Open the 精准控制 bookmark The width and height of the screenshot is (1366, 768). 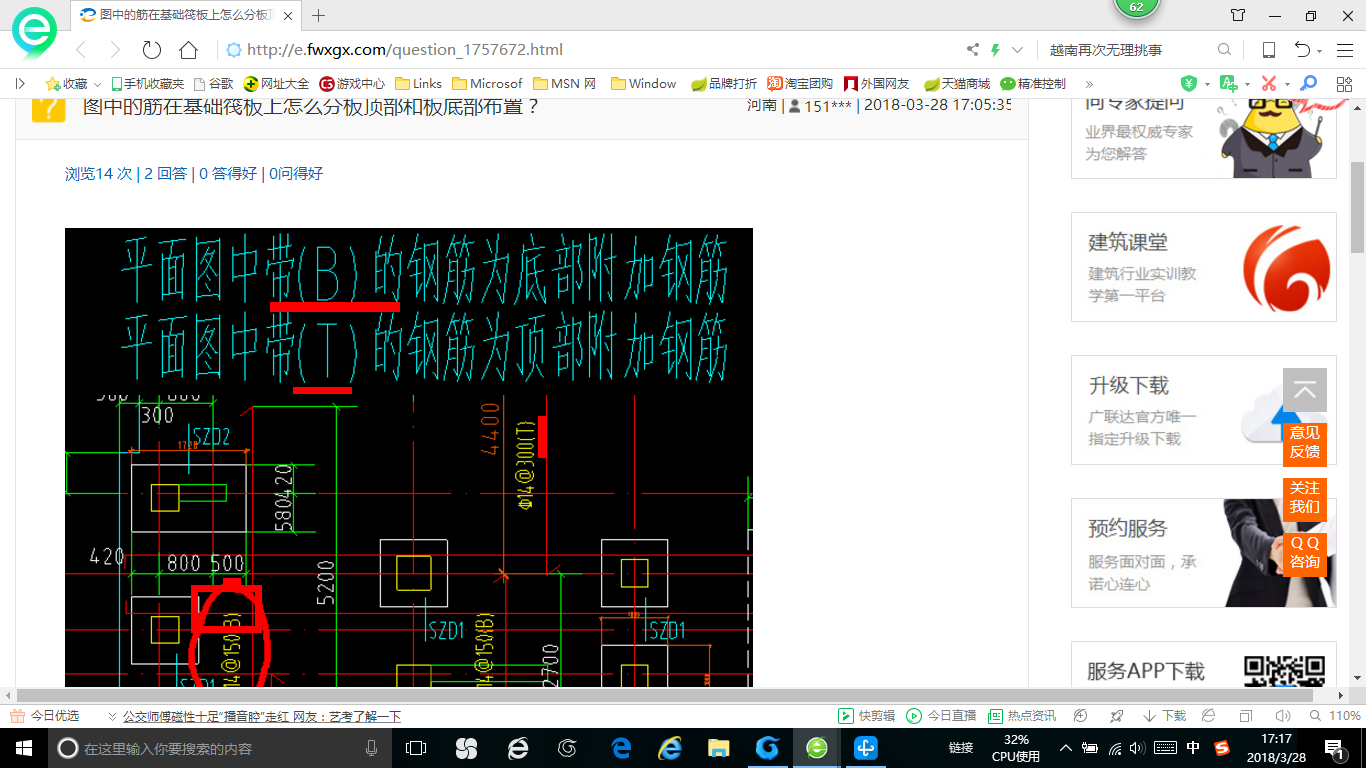coord(1033,84)
